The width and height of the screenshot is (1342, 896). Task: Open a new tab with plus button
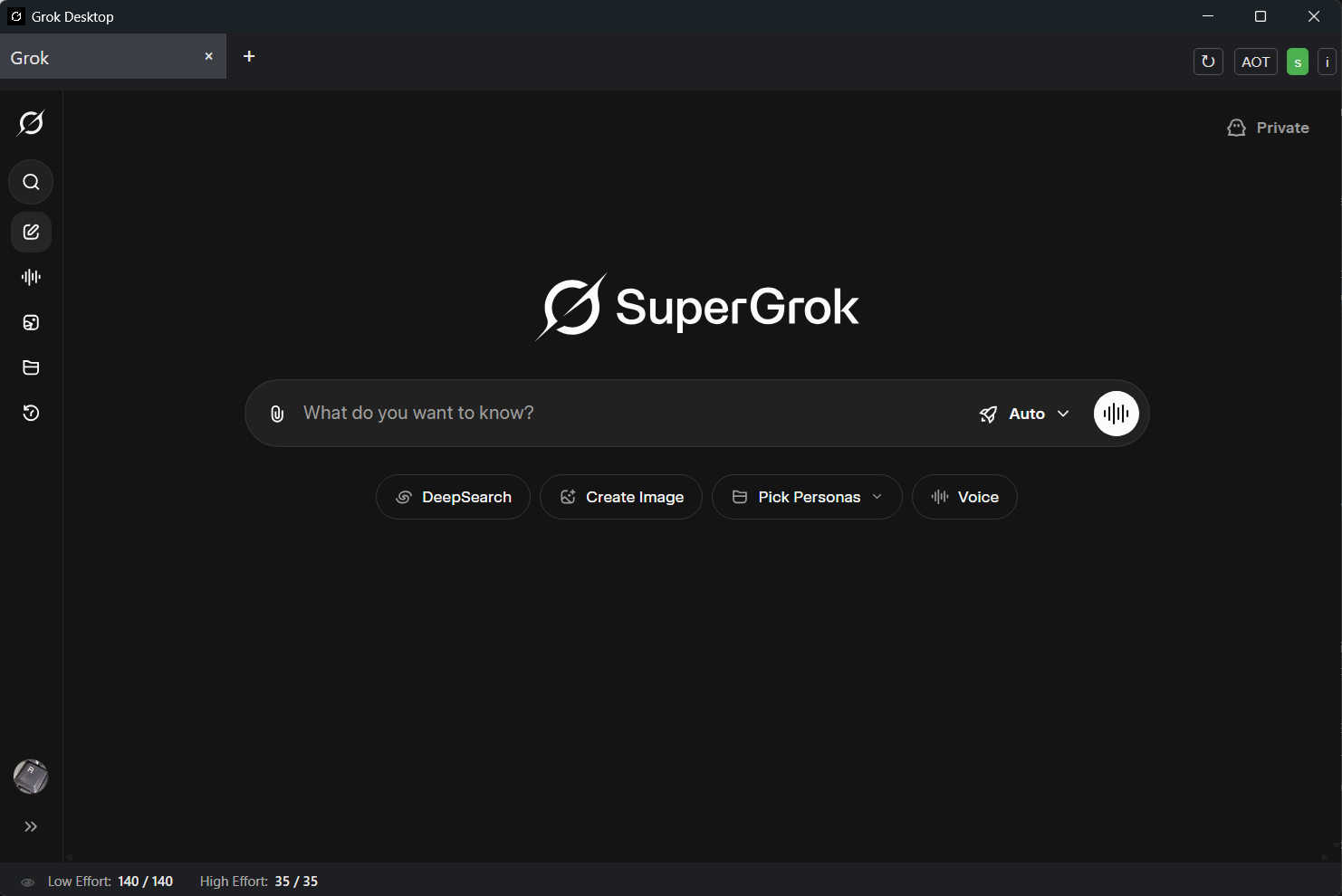point(249,56)
